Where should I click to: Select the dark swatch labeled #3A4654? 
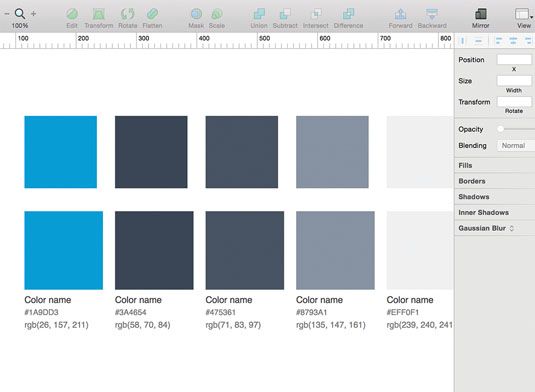[154, 250]
